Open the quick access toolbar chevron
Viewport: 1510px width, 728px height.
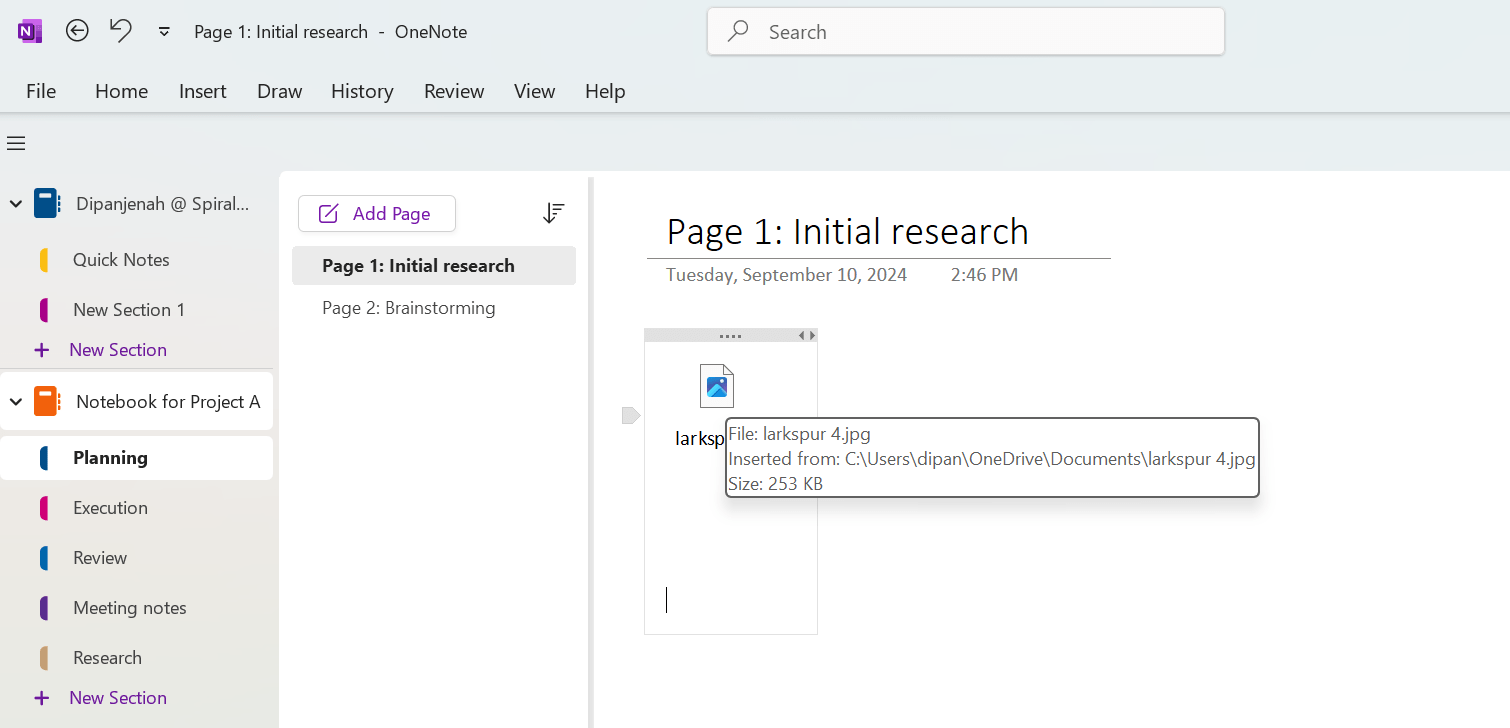click(163, 31)
